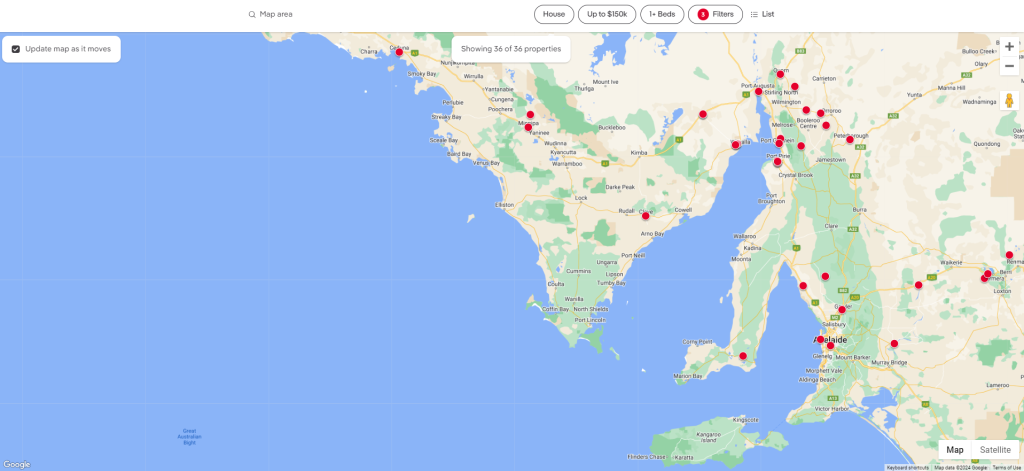Switch to Satellite map view
This screenshot has width=1024, height=471.
click(x=994, y=450)
